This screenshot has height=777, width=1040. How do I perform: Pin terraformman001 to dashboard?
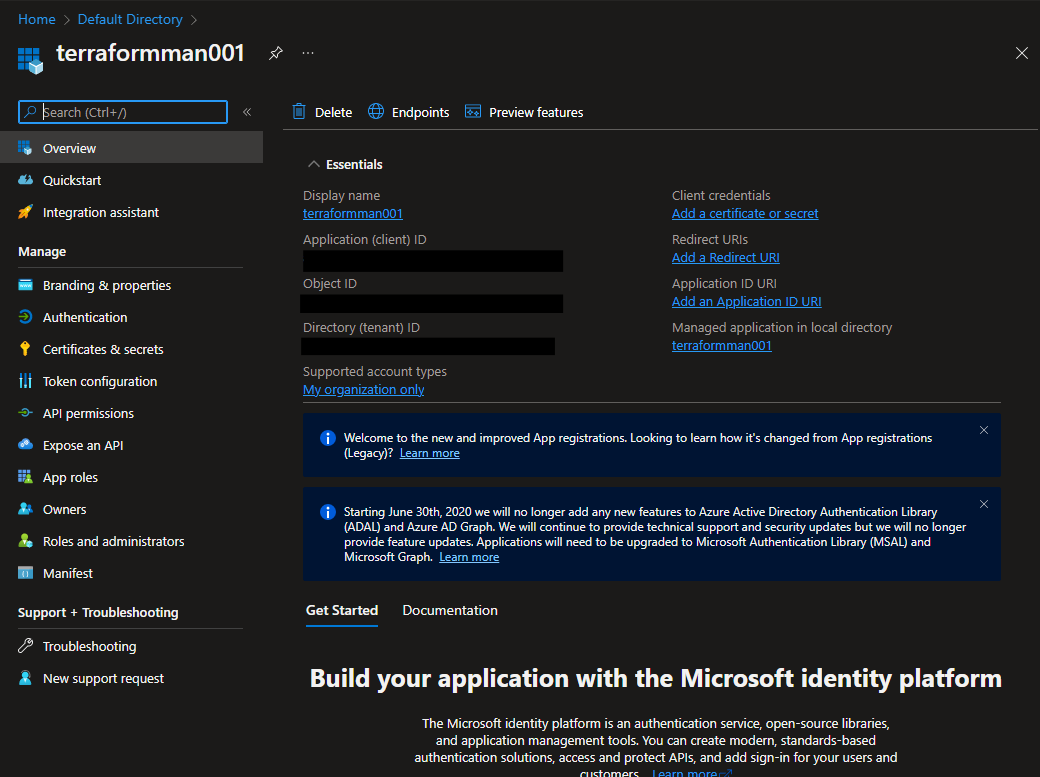[x=276, y=53]
